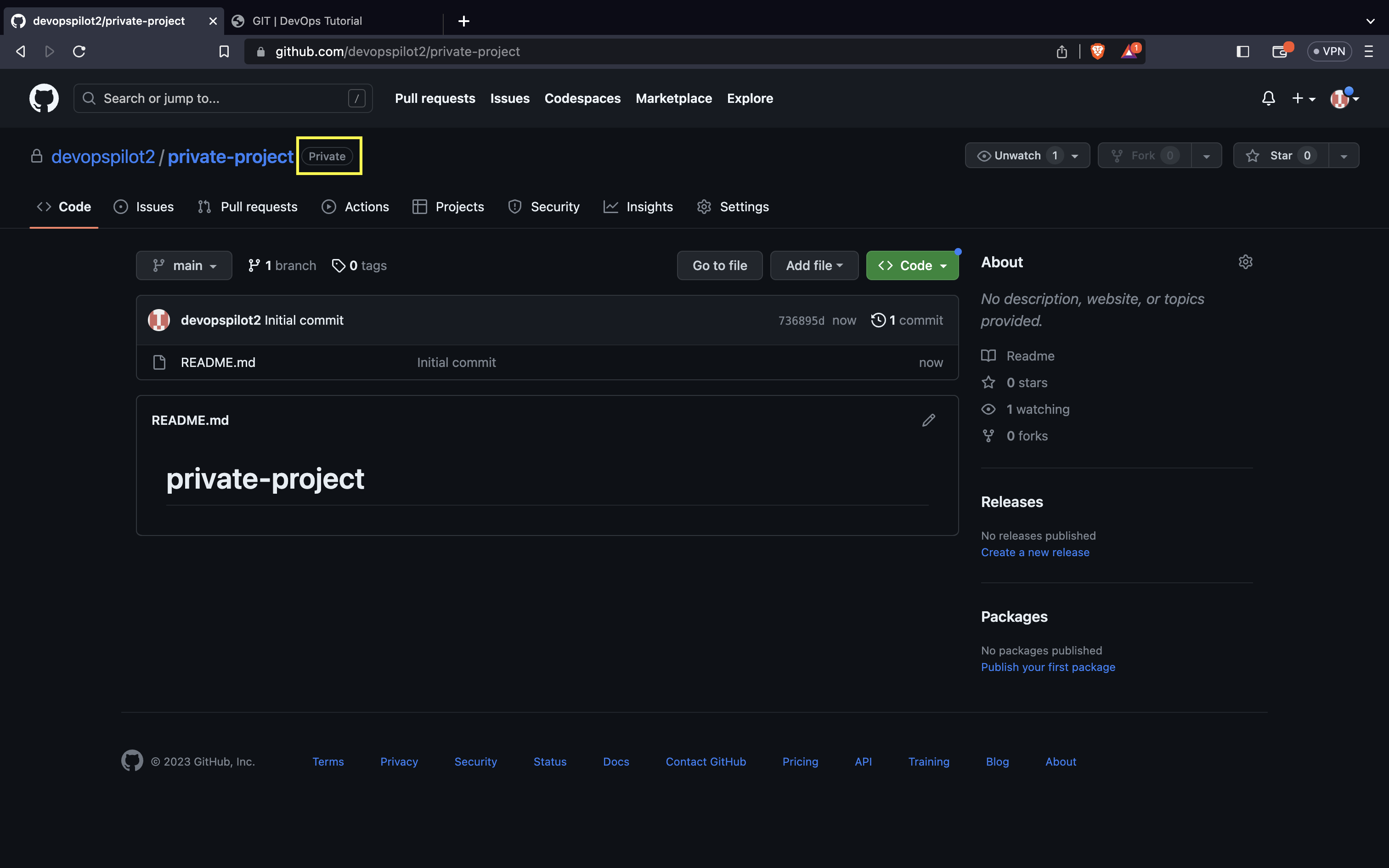Open repository Settings tab
Image resolution: width=1389 pixels, height=868 pixels.
(733, 207)
